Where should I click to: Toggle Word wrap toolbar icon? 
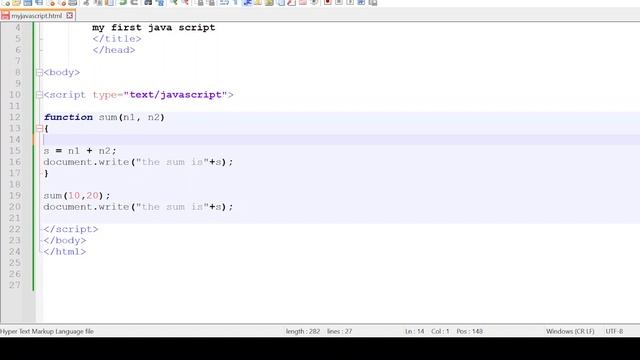pos(224,3)
